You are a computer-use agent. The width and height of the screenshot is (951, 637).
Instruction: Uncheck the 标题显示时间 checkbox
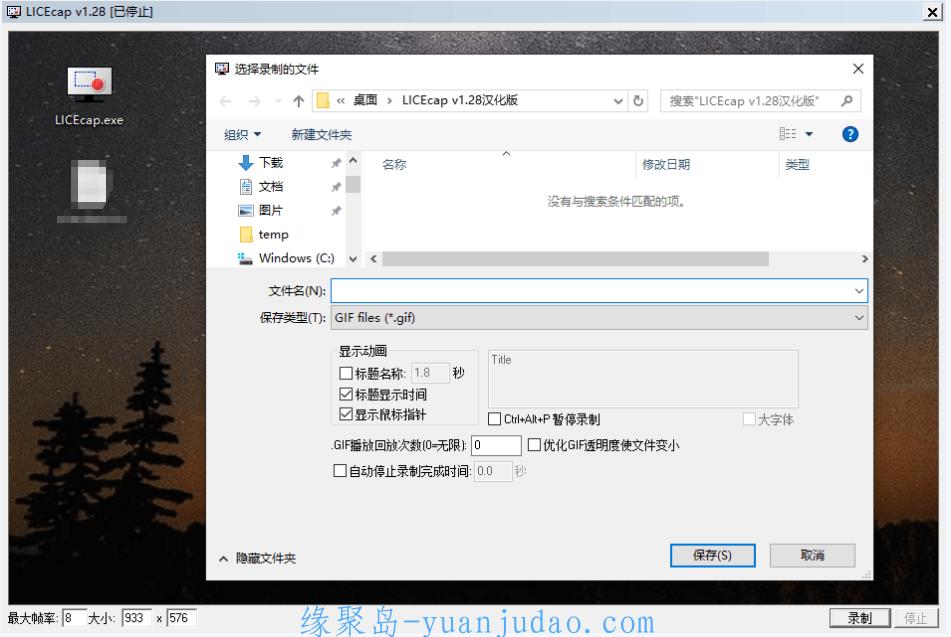click(346, 394)
